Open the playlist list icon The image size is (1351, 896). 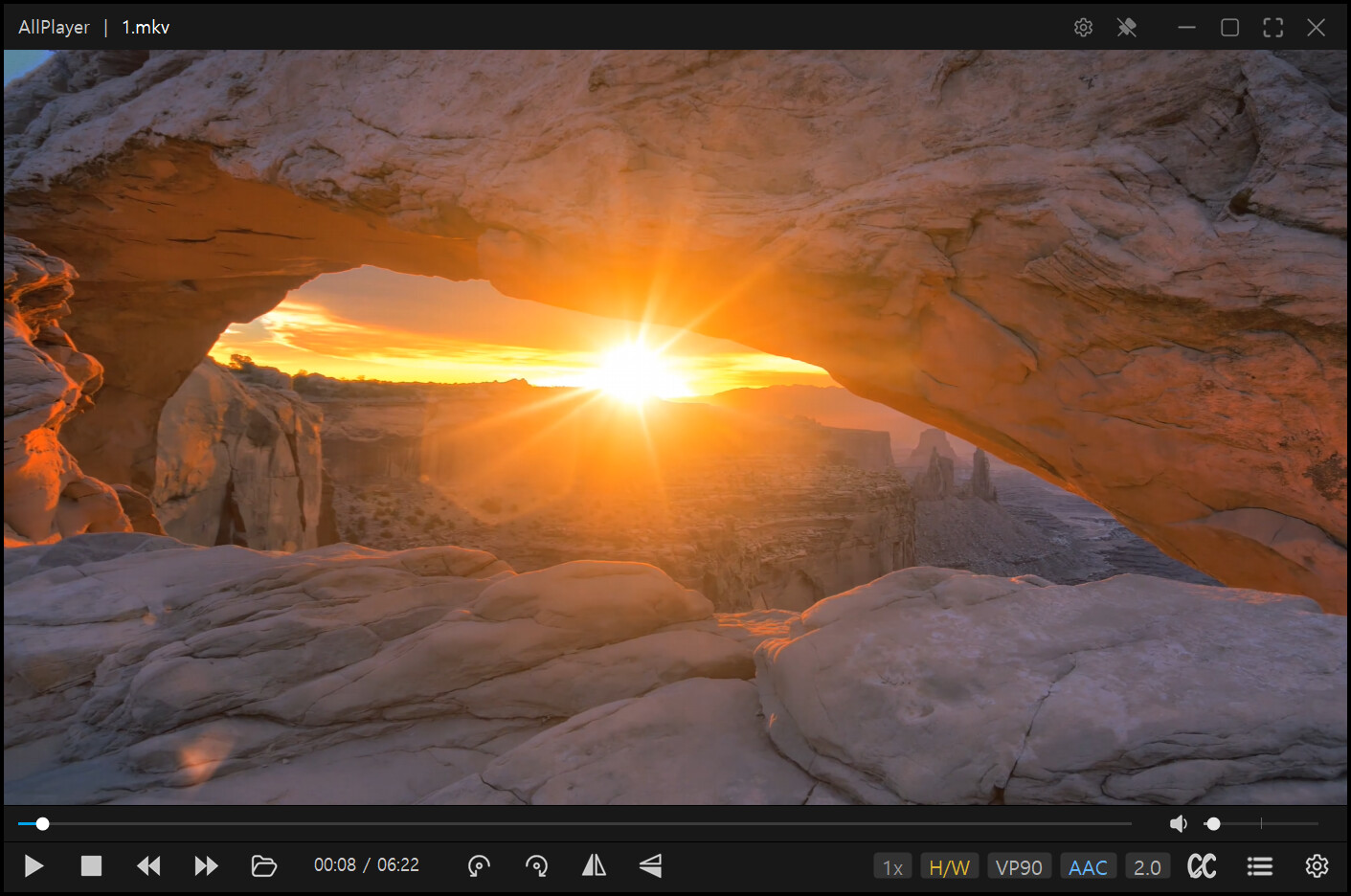tap(1260, 866)
